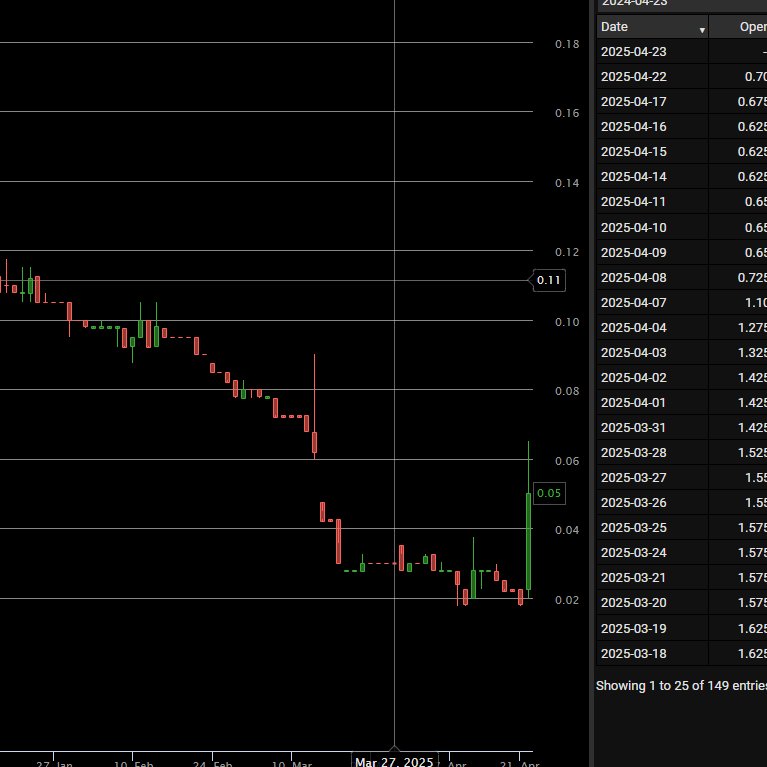Click the 0.08 price axis label
The width and height of the screenshot is (767, 767).
point(567,391)
